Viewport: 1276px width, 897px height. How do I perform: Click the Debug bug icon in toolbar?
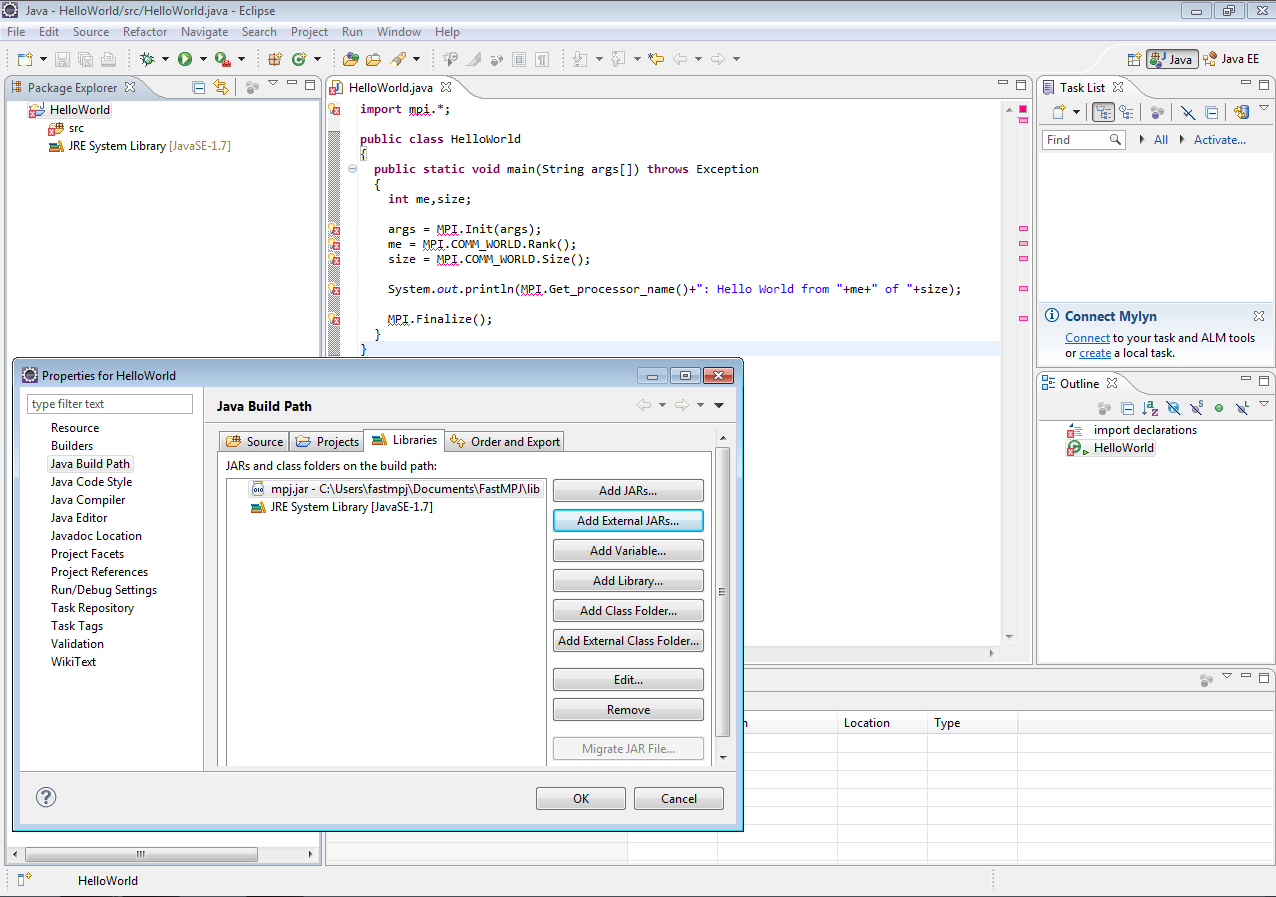point(147,59)
